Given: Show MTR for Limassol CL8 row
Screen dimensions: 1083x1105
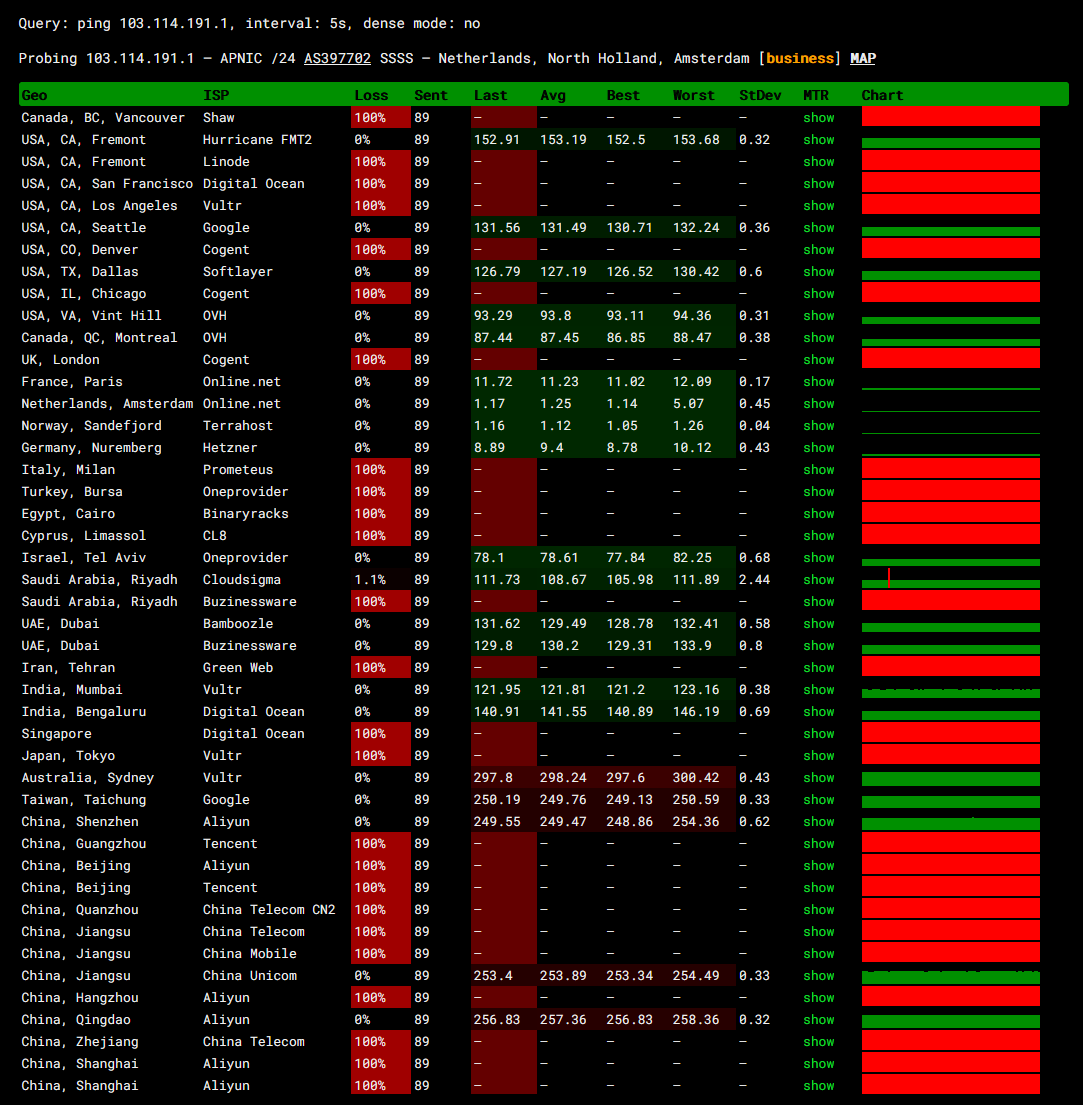Looking at the screenshot, I should pyautogui.click(x=818, y=536).
